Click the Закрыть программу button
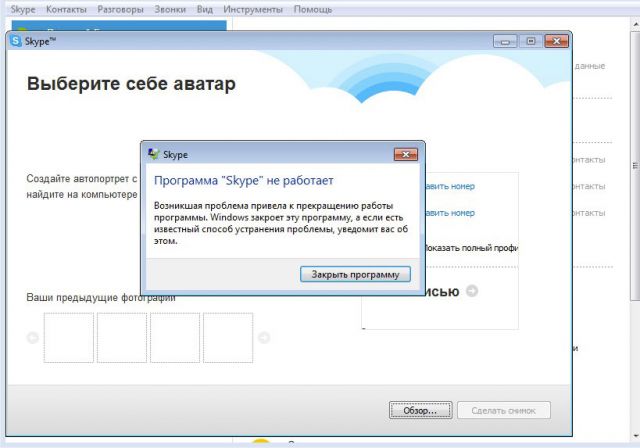 tap(355, 274)
